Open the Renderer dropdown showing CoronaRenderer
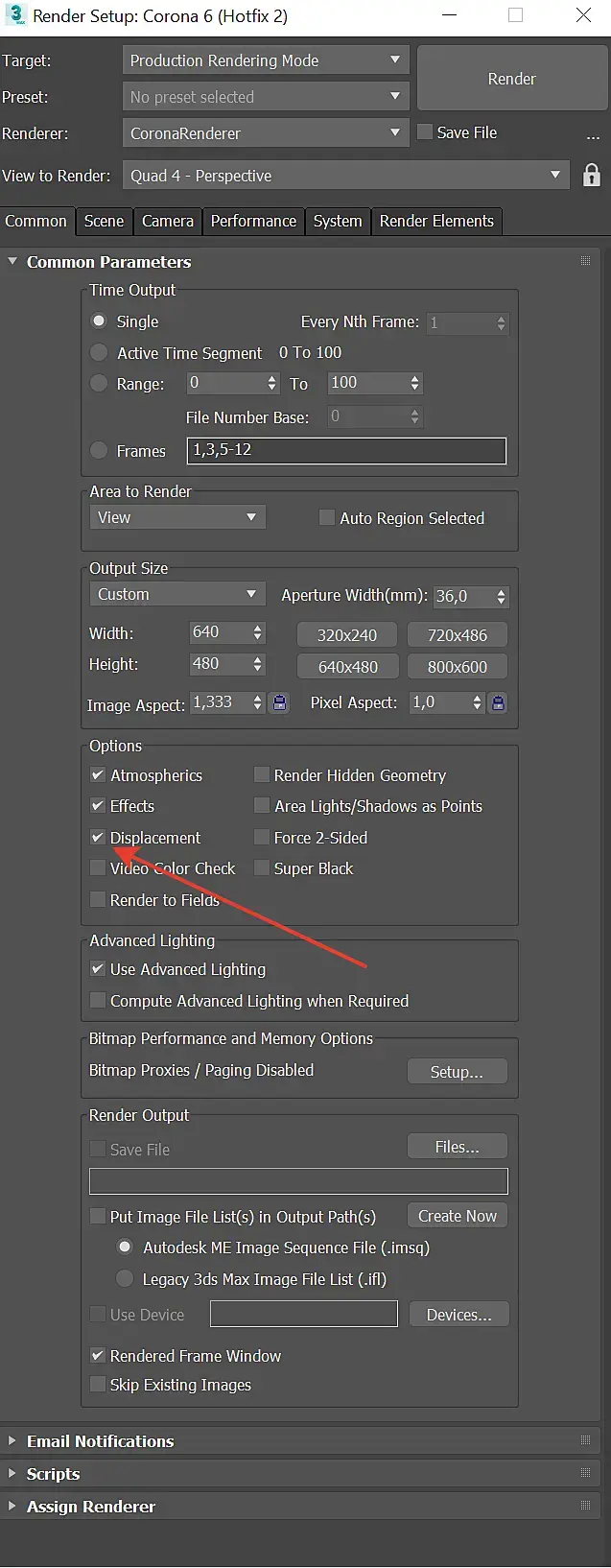The image size is (611, 1568). point(266,133)
